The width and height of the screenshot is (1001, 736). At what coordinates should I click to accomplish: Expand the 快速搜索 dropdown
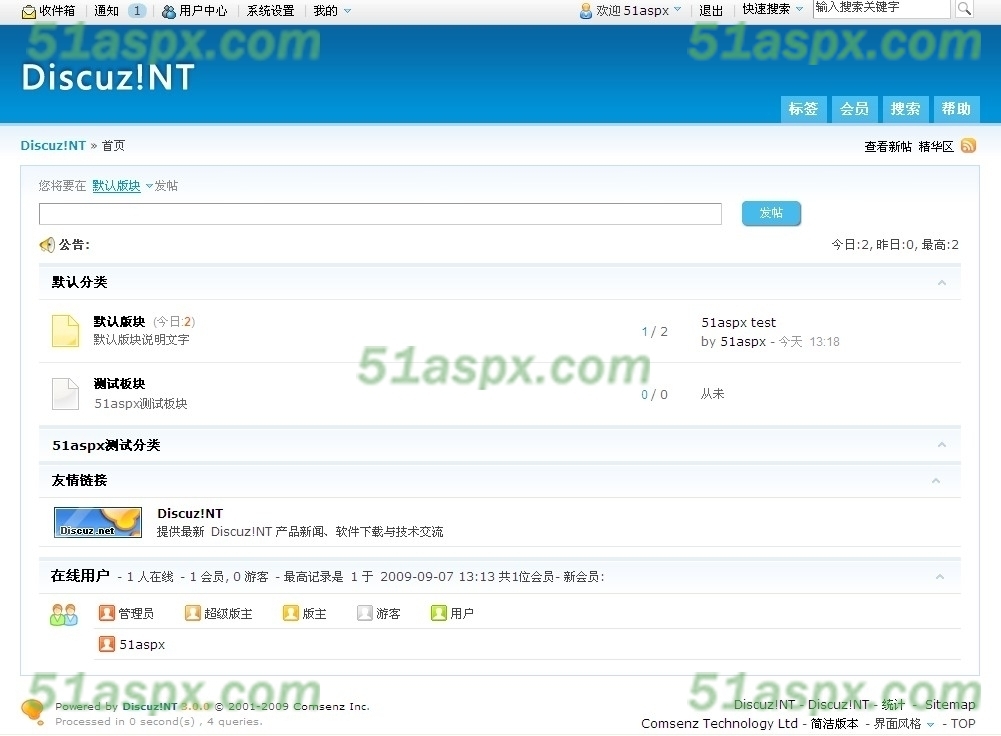772,9
